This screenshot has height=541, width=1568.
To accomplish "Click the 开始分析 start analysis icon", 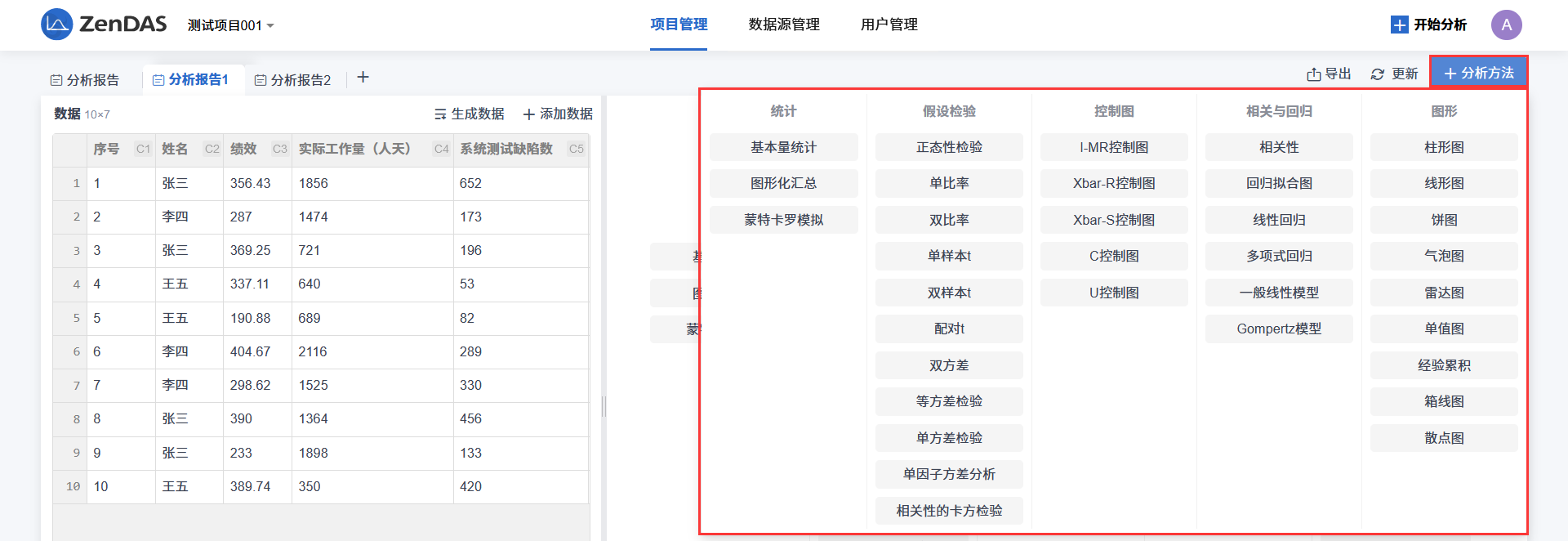I will point(1399,25).
